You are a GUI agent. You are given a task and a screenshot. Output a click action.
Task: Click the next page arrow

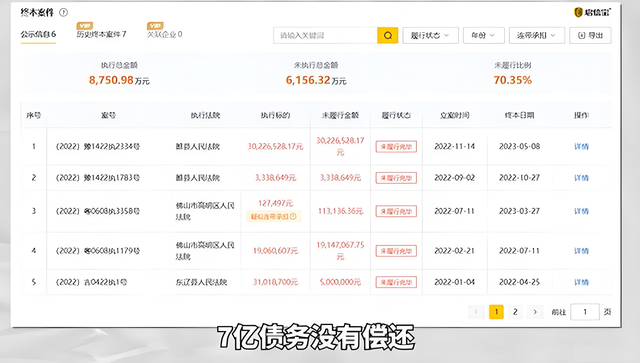[x=535, y=312]
